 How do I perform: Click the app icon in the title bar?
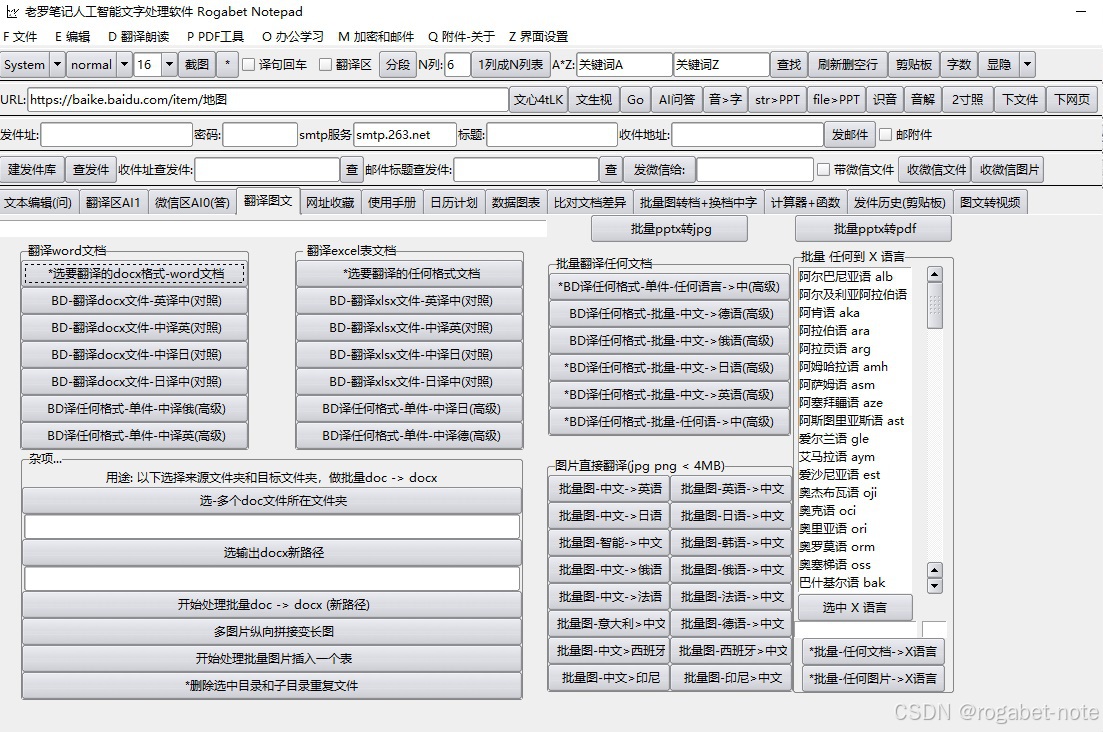point(11,12)
